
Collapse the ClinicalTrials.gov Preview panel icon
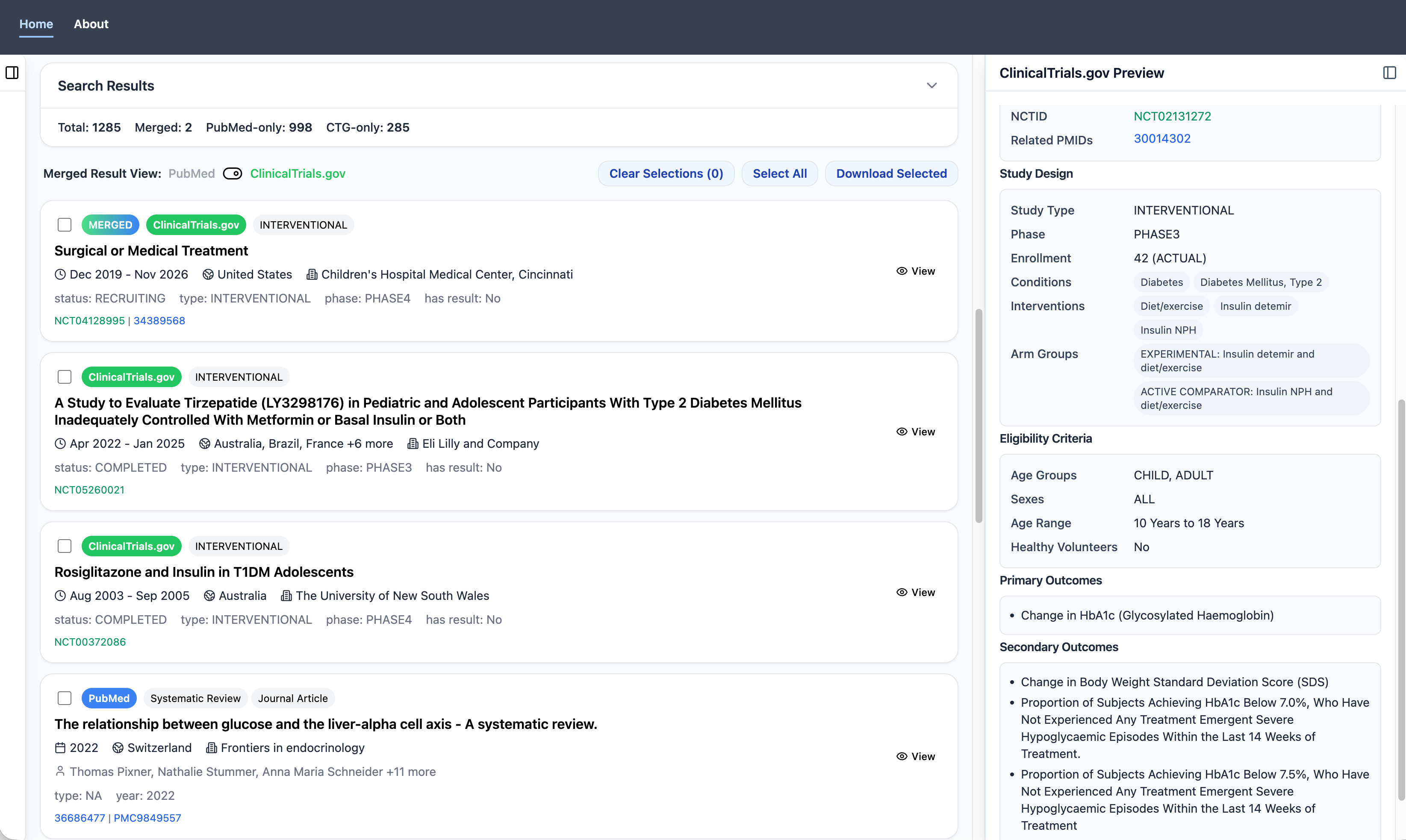(1389, 73)
